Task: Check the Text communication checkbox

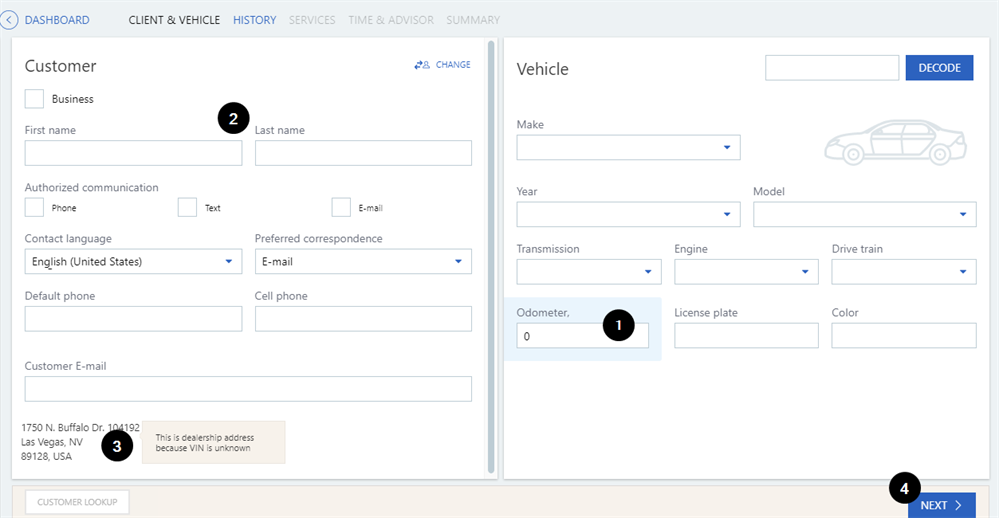Action: click(x=187, y=207)
